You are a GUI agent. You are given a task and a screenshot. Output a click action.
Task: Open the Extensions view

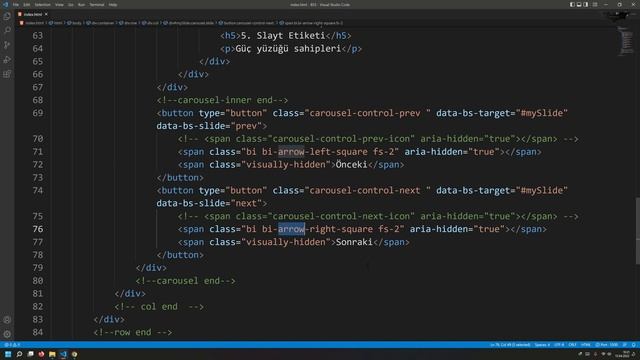pyautogui.click(x=7, y=74)
